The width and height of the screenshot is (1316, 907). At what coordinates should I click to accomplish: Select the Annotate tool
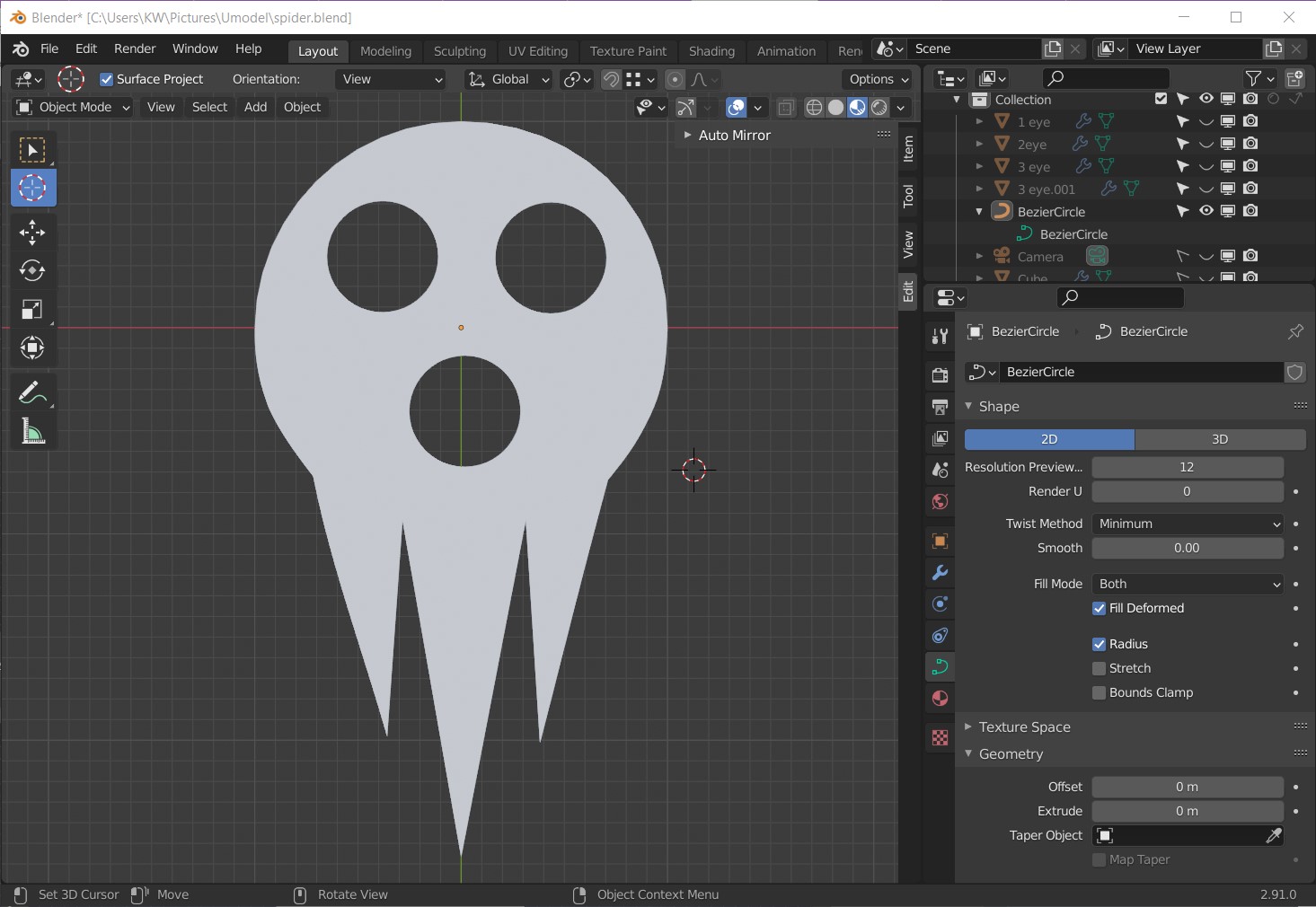click(x=32, y=393)
